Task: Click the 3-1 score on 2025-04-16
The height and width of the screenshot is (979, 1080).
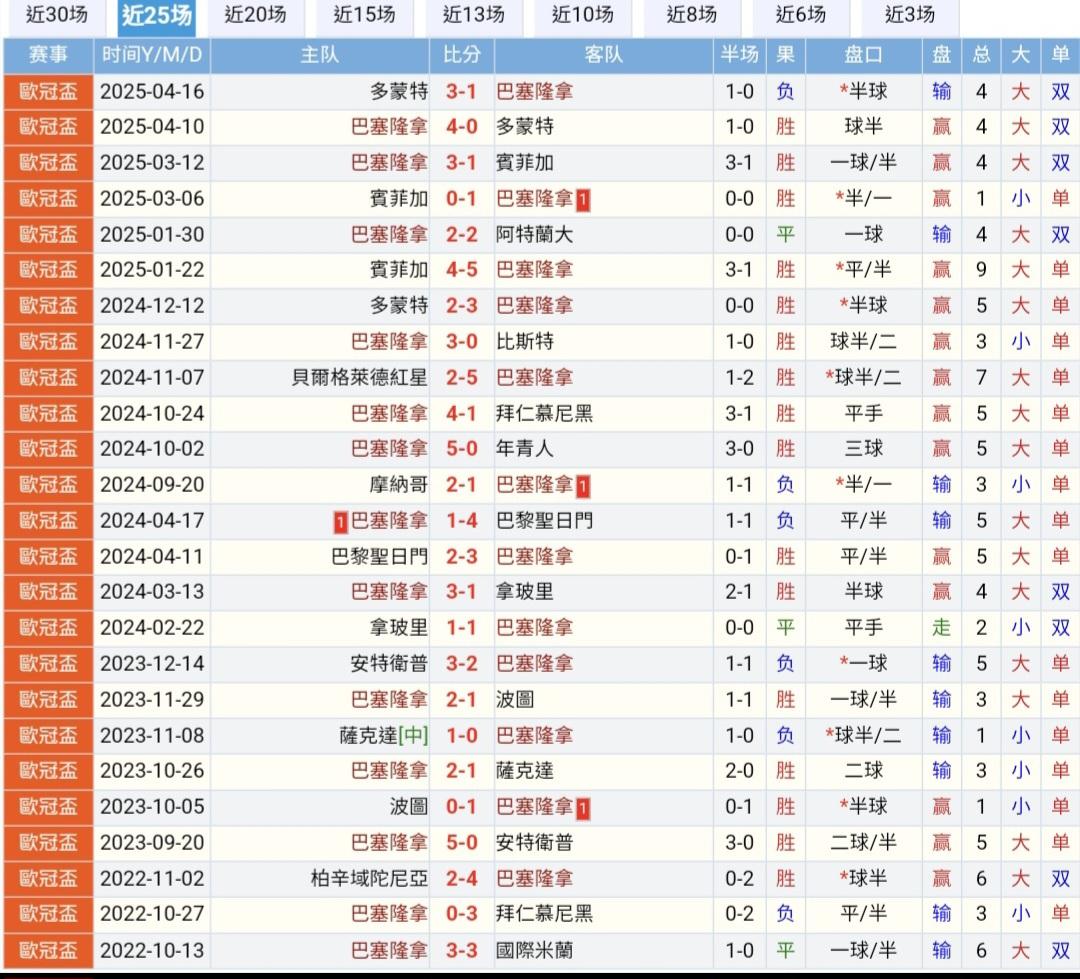Action: 461,92
